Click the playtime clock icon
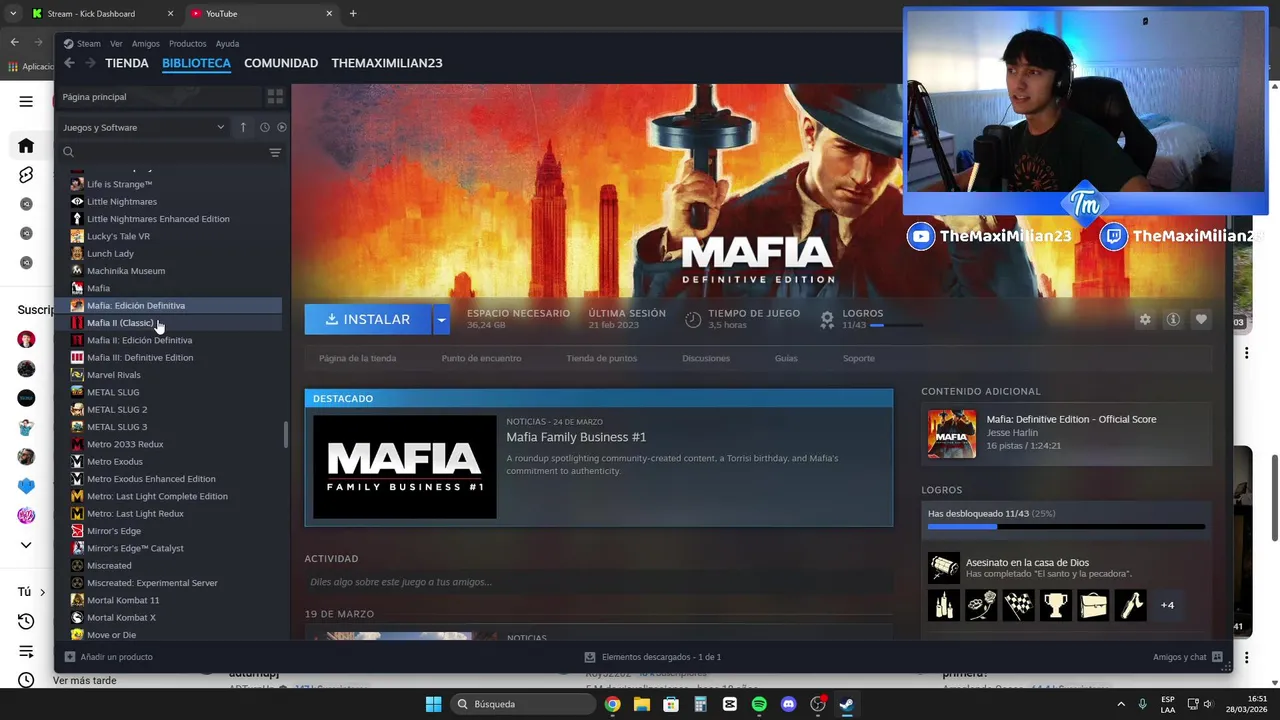This screenshot has width=1280, height=720. [693, 319]
